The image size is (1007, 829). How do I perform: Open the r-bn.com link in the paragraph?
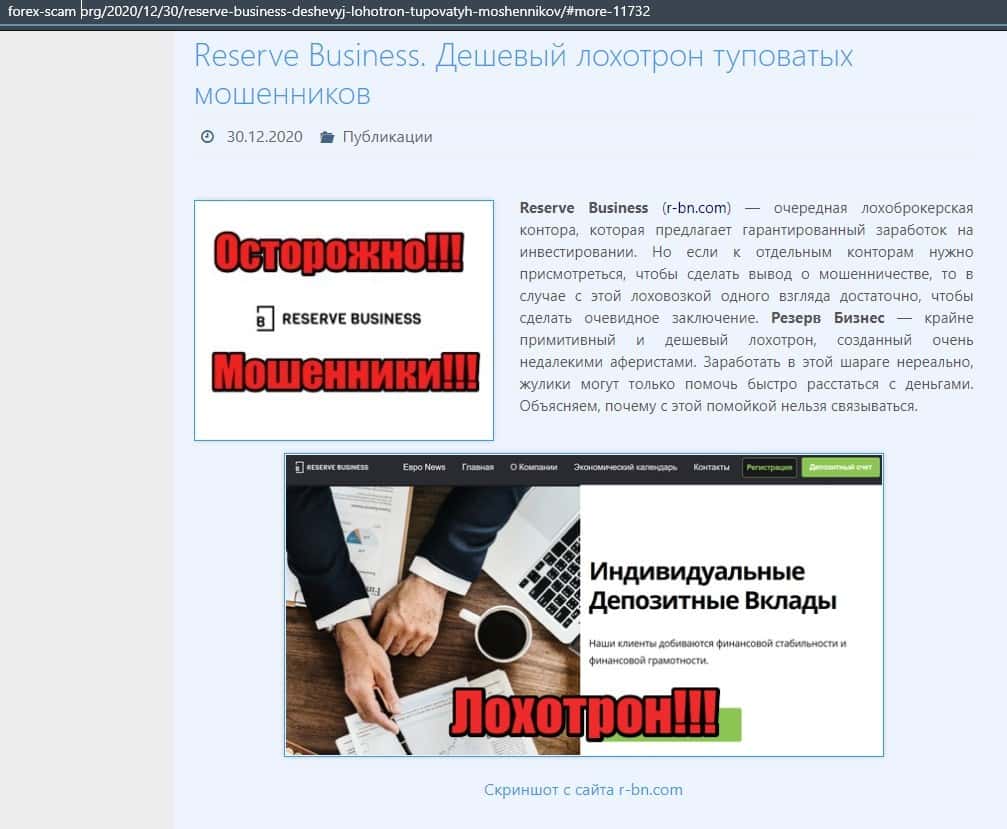[696, 208]
